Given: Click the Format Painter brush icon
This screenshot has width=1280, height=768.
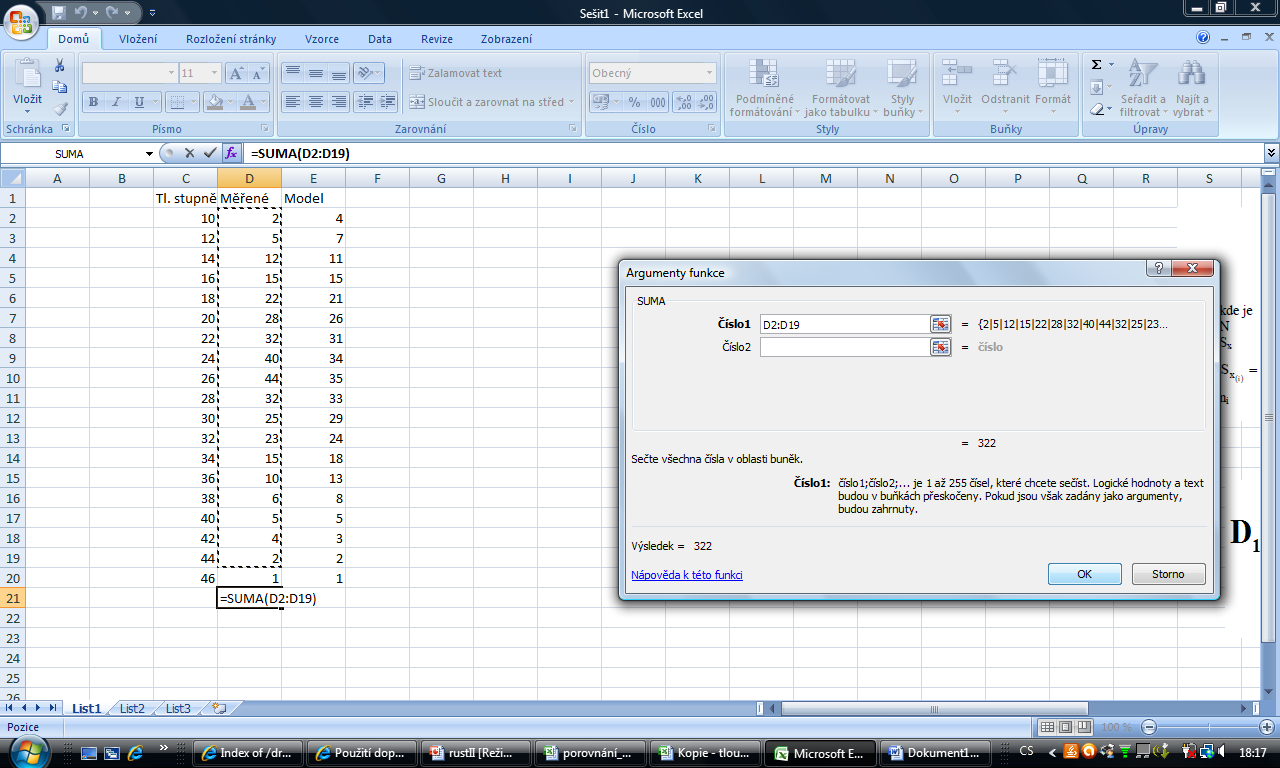Looking at the screenshot, I should tap(60, 109).
